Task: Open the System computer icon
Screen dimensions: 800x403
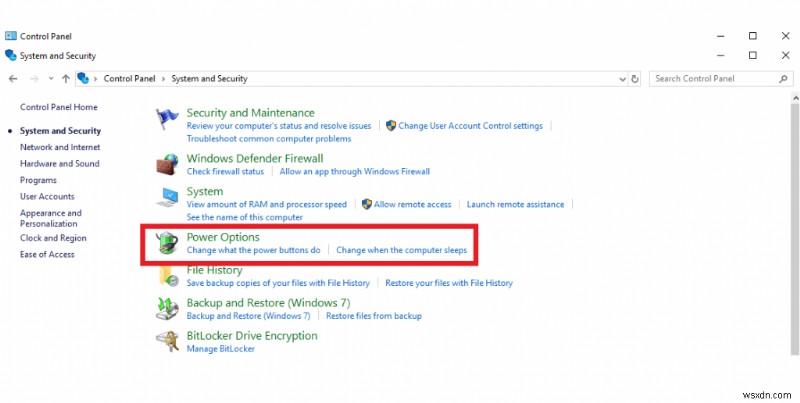Action: click(x=167, y=197)
